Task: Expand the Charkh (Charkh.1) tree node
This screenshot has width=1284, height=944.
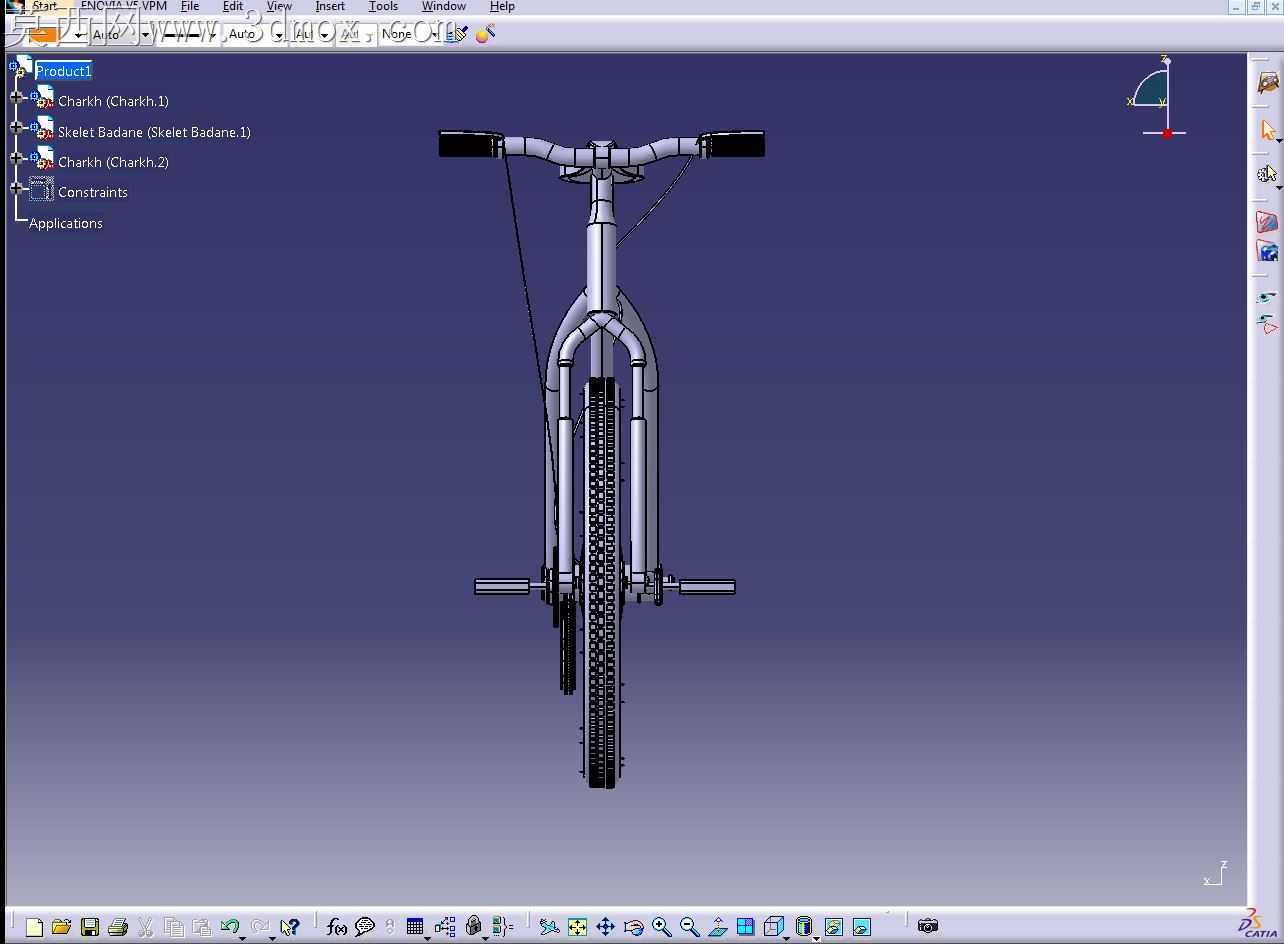Action: point(16,98)
